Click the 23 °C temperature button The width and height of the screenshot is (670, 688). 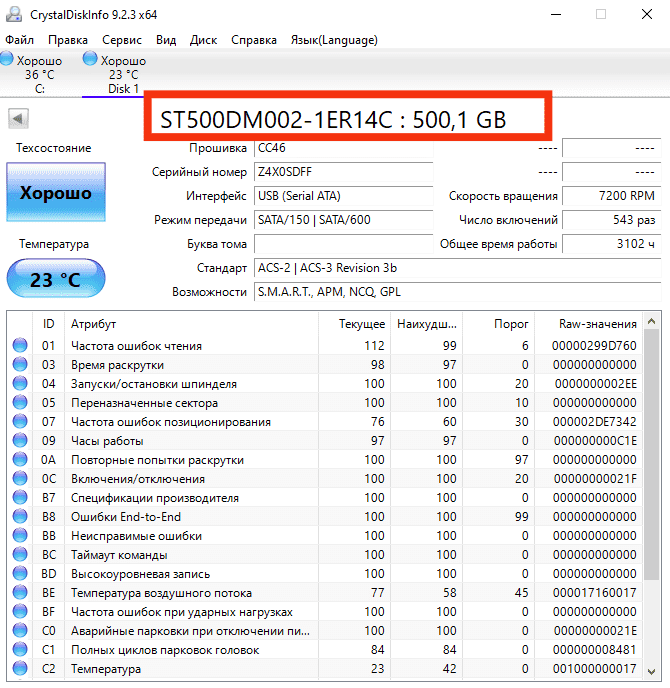click(55, 280)
